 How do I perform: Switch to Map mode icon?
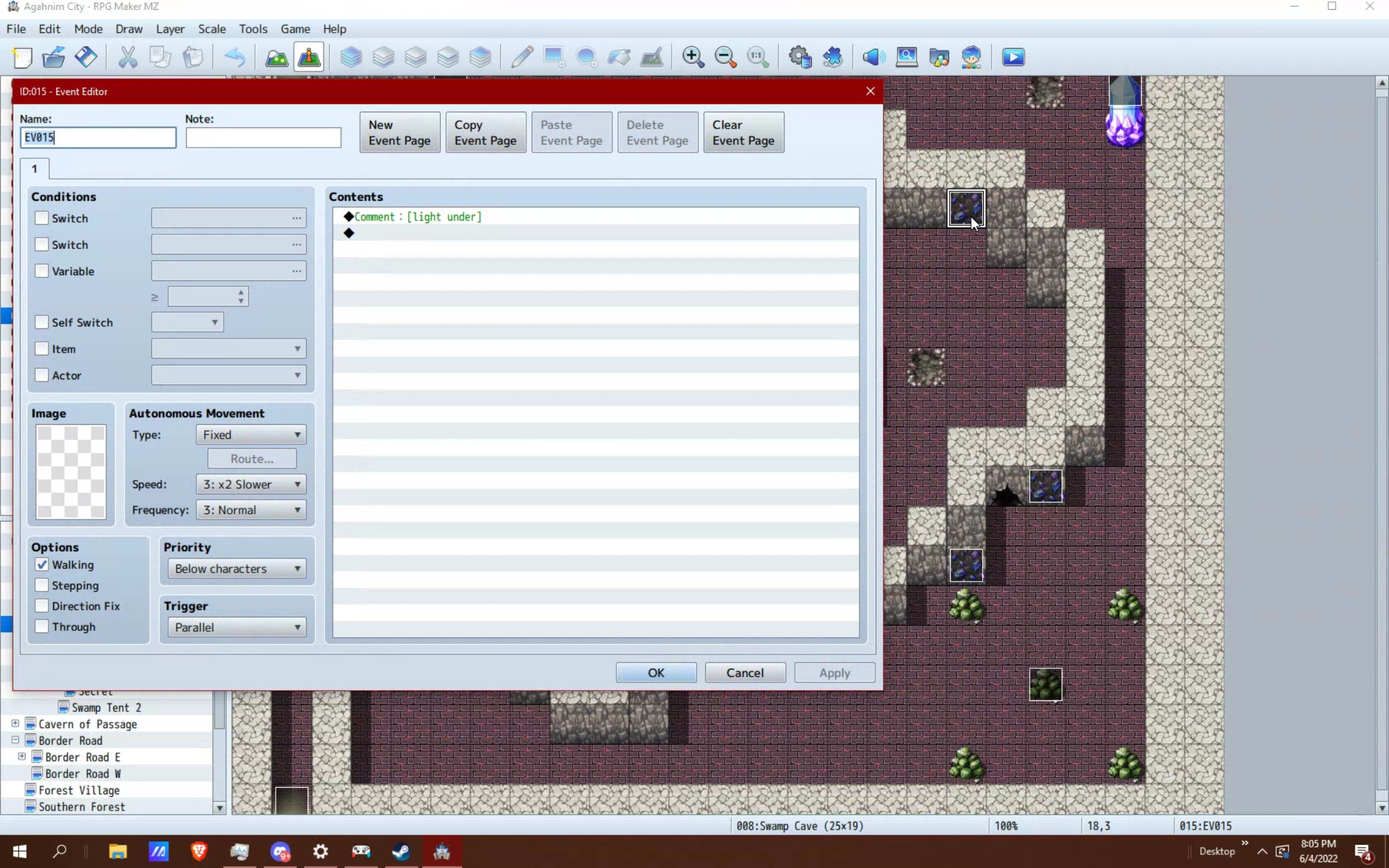pos(277,58)
